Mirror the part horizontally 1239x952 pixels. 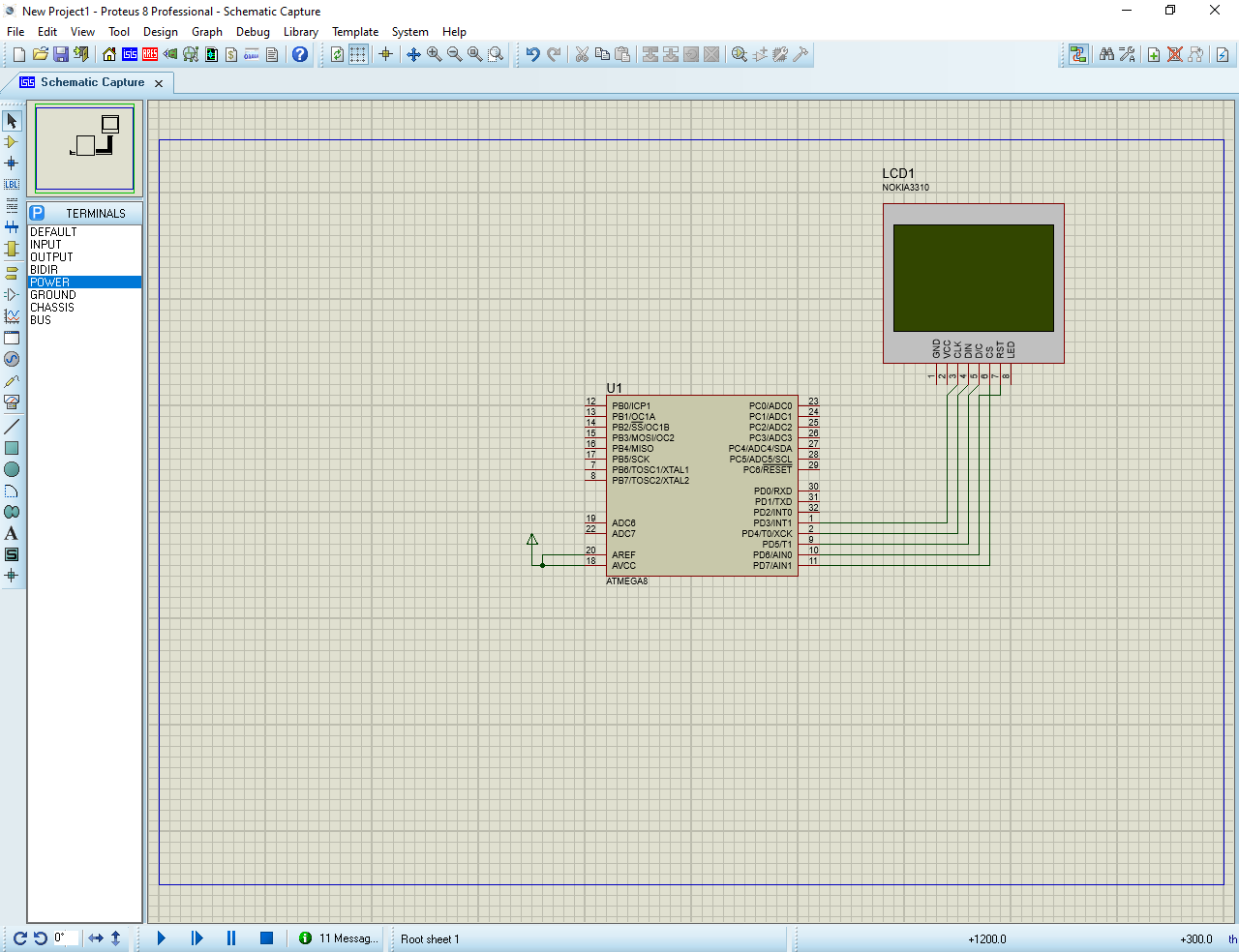[96, 938]
